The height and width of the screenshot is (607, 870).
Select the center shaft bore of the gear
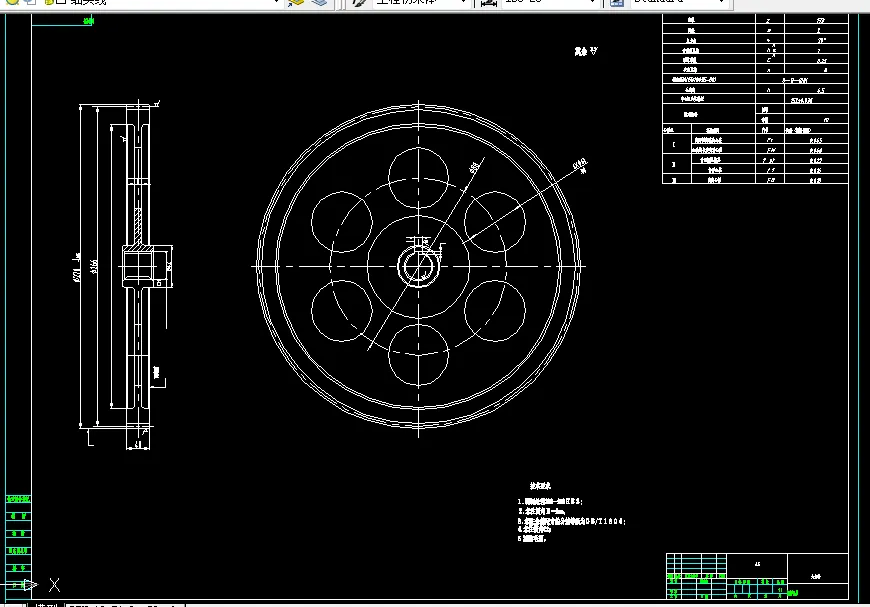(x=418, y=267)
